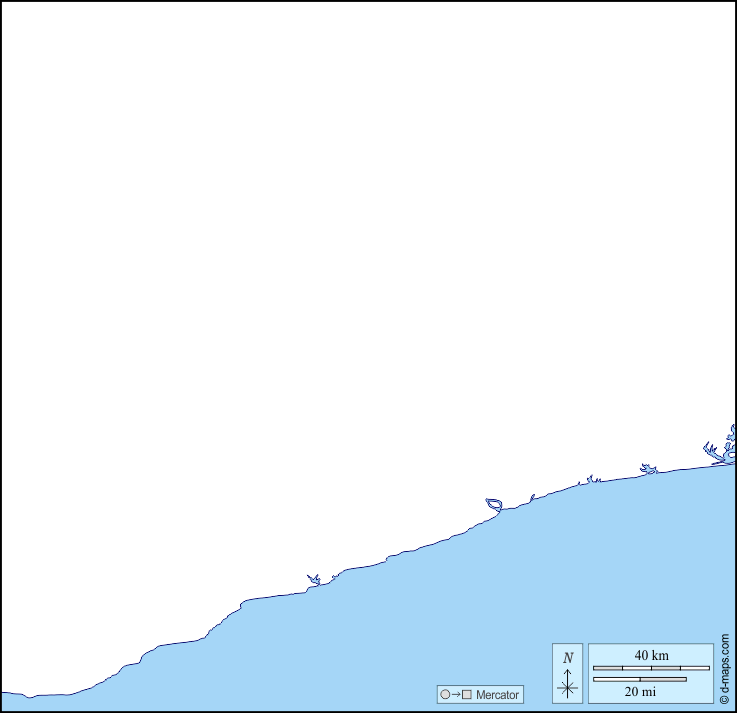Viewport: 737px width, 713px height.
Task: Click the north arrow compass icon
Action: pyautogui.click(x=567, y=674)
